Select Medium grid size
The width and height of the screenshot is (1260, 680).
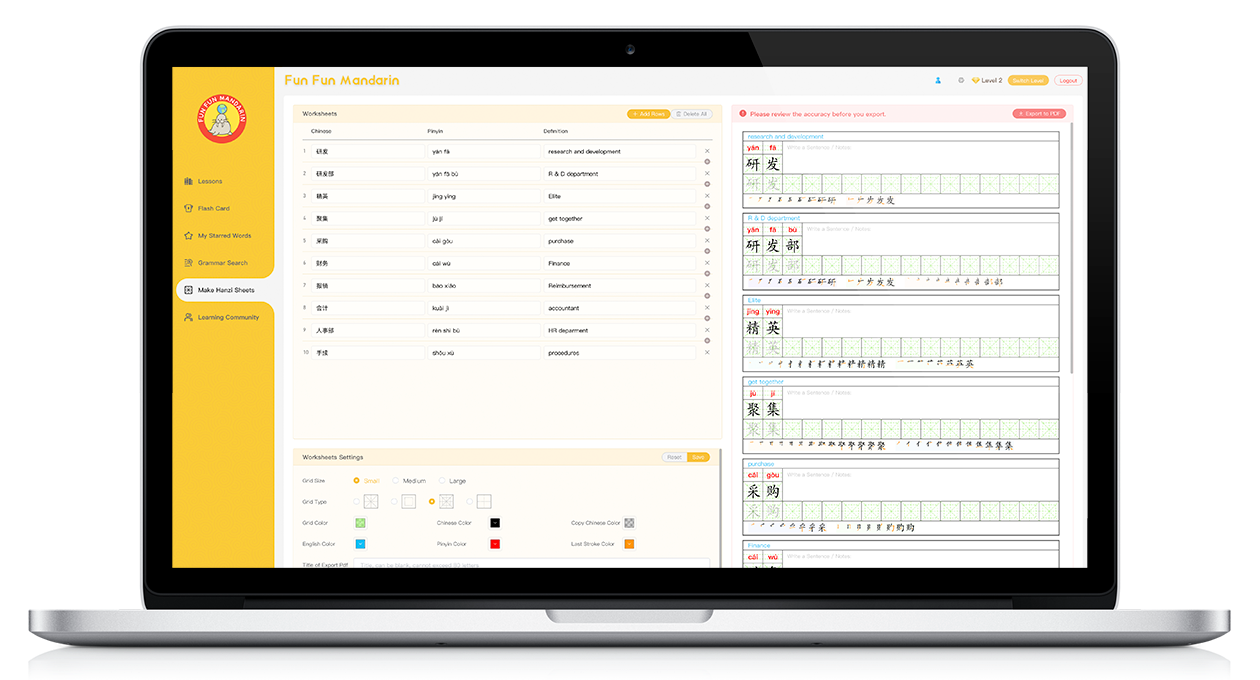(x=396, y=481)
